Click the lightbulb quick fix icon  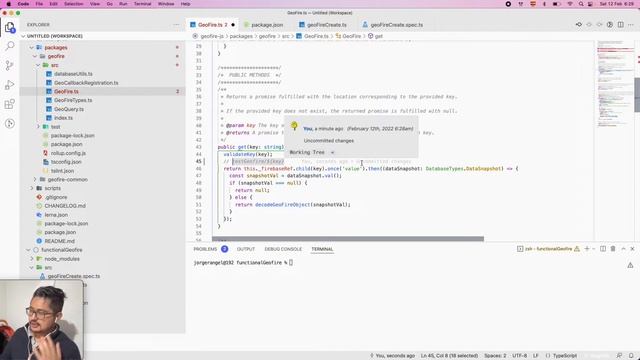point(294,126)
